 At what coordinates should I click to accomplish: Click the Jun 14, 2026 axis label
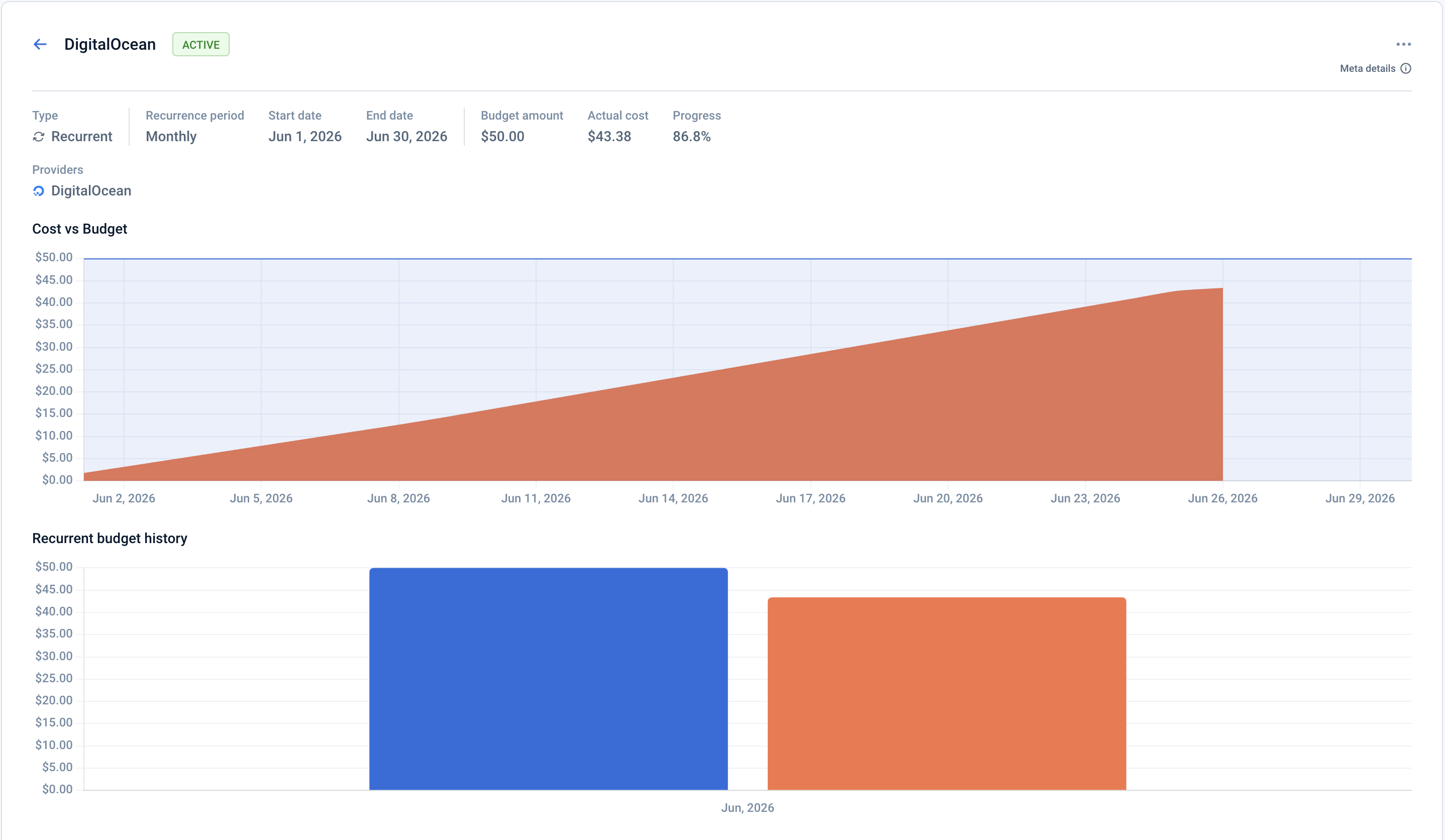pos(673,498)
